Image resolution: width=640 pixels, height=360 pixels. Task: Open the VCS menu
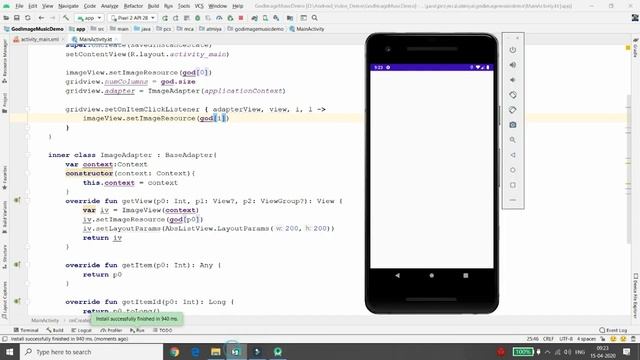[x=199, y=6]
